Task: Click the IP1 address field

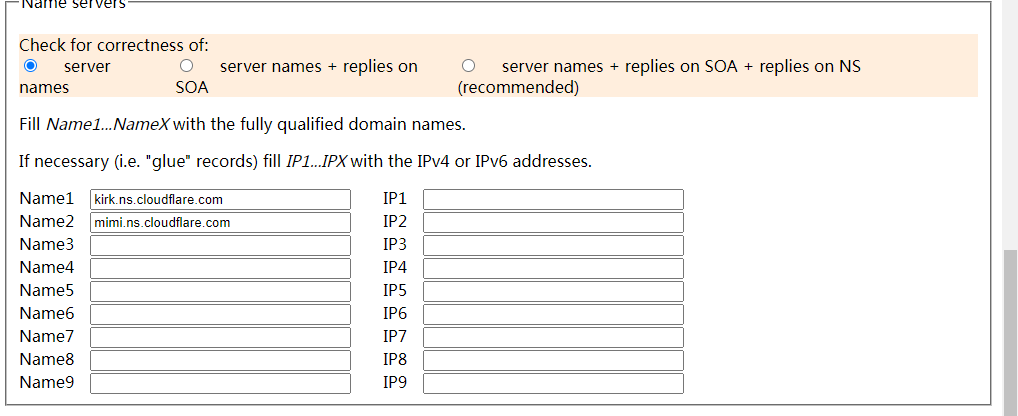Action: (553, 200)
